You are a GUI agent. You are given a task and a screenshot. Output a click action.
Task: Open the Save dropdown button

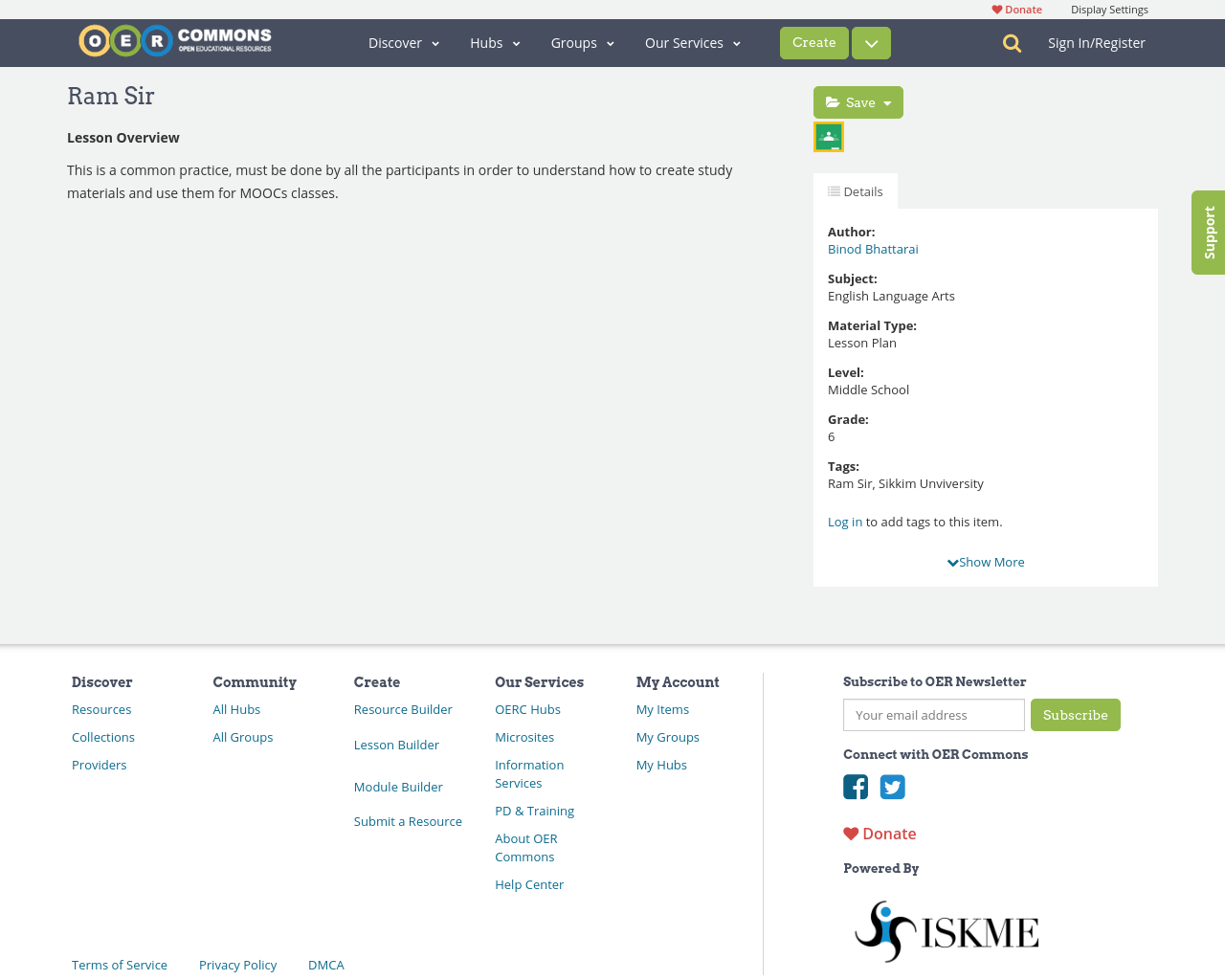tap(858, 102)
